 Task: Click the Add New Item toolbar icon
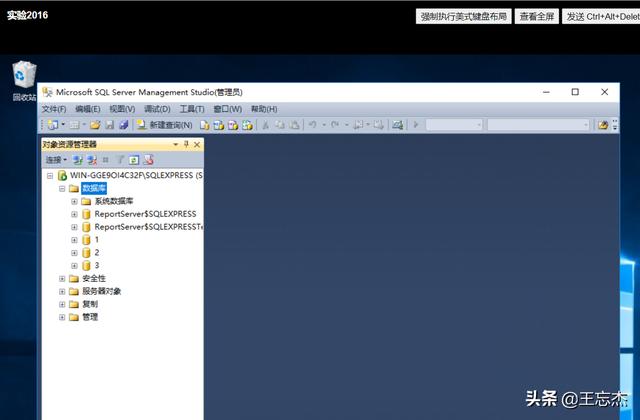(74, 125)
